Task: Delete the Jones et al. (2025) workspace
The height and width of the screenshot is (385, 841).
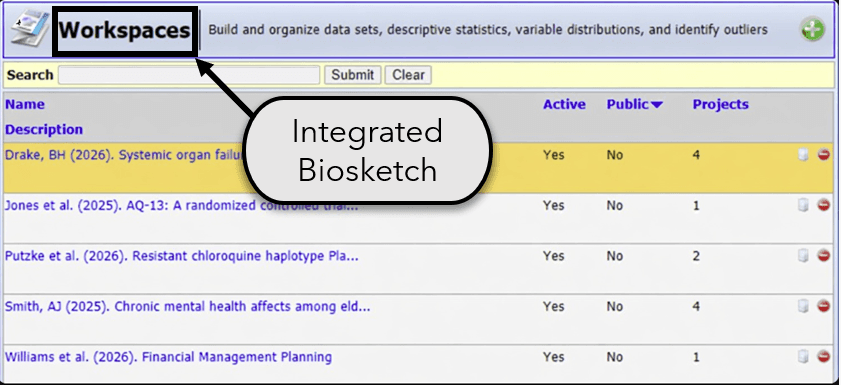Action: tap(823, 205)
